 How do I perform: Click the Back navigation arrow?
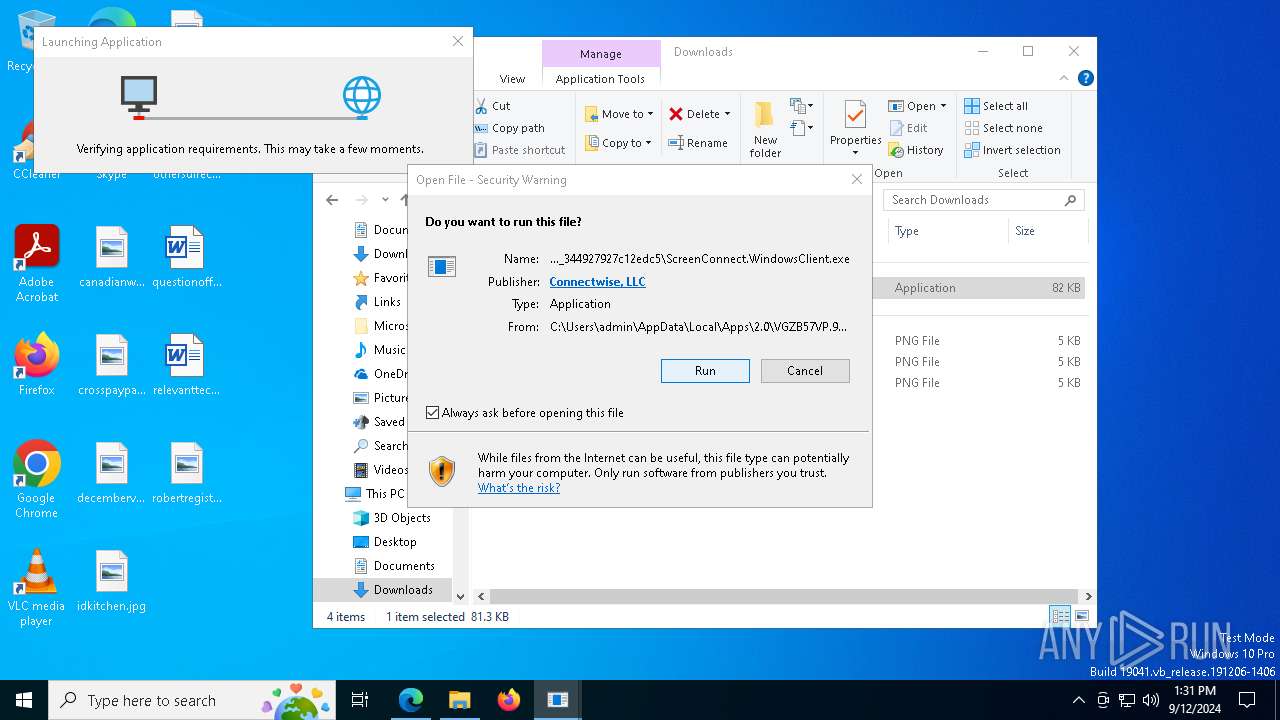(332, 200)
